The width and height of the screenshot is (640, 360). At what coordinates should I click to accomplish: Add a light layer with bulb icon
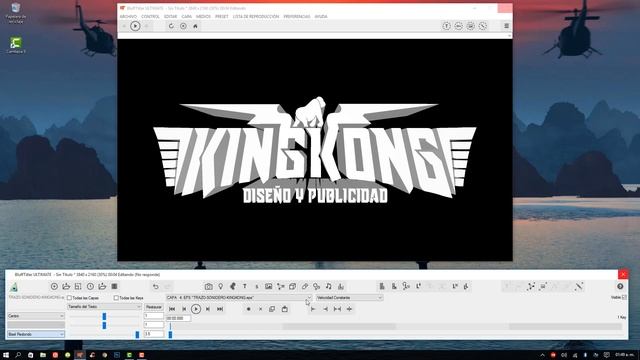point(220,287)
